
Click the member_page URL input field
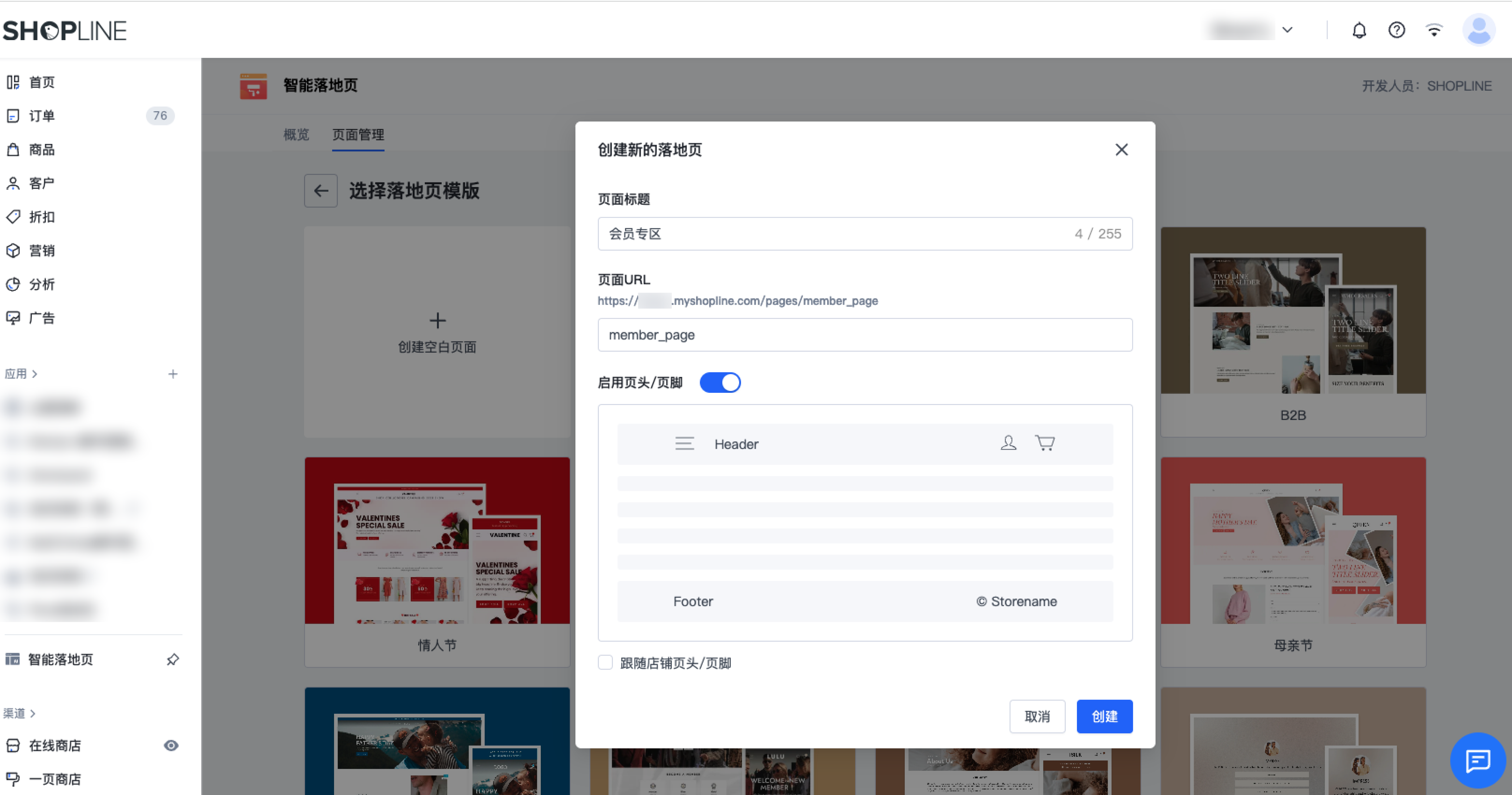(x=865, y=334)
